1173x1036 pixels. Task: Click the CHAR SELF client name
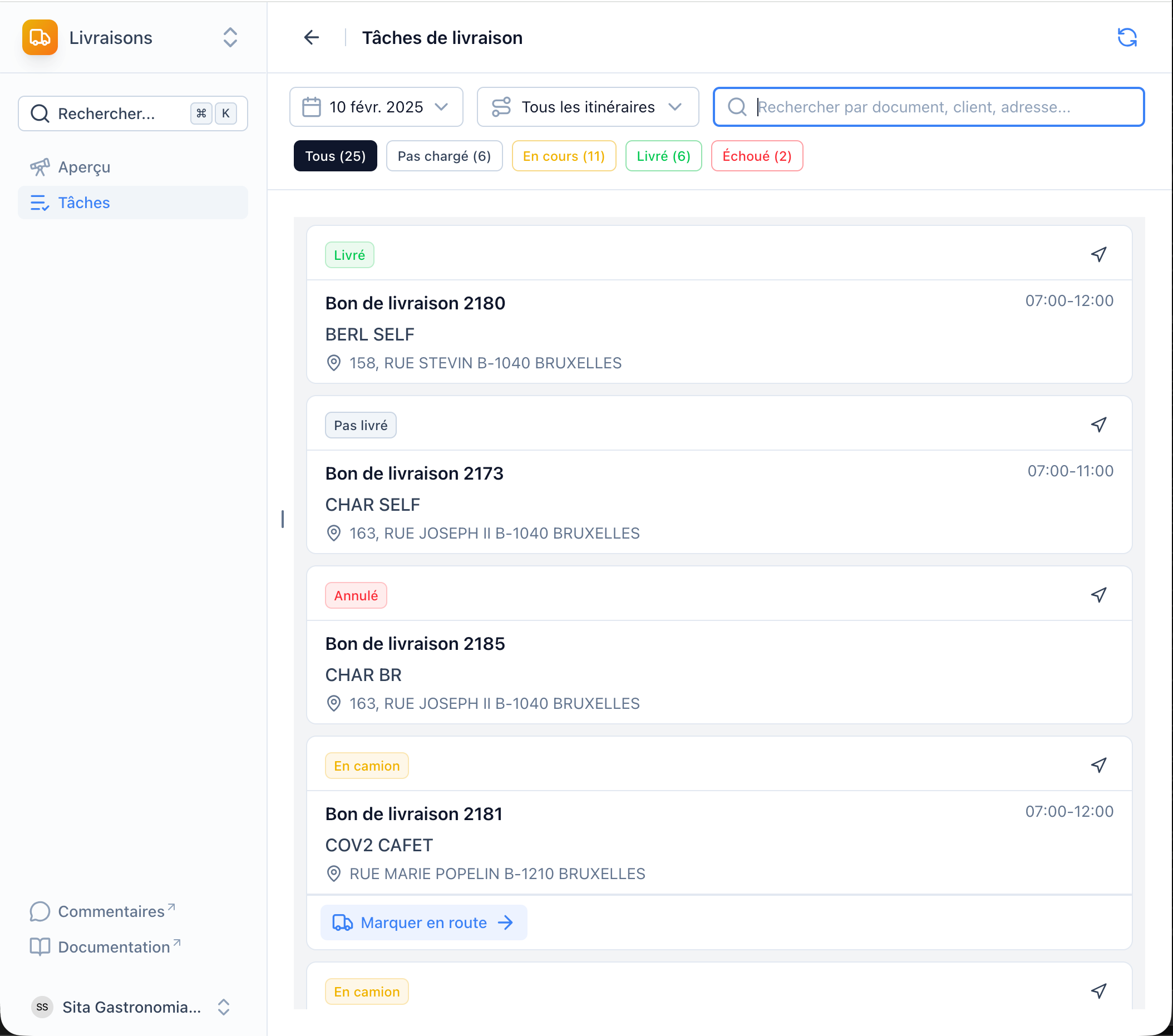click(373, 505)
